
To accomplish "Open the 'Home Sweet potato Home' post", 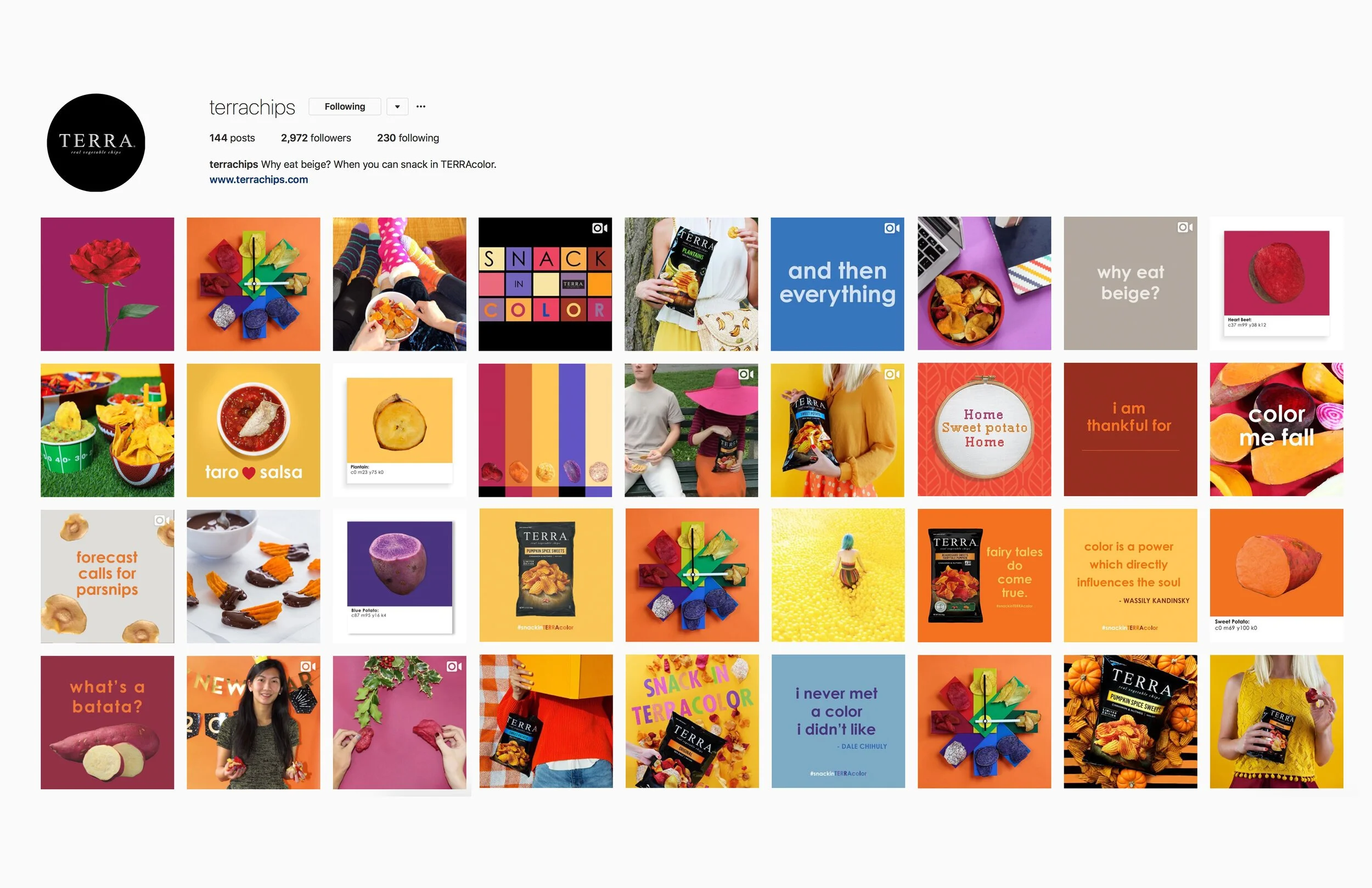I will click(x=984, y=430).
